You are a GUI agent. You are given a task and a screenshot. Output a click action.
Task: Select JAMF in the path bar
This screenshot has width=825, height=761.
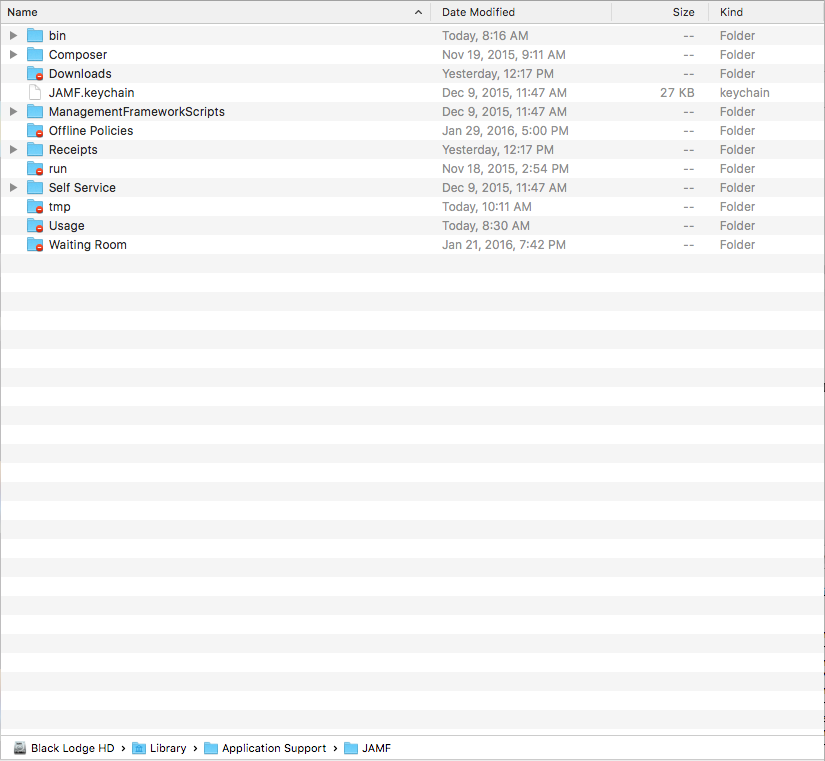point(377,748)
